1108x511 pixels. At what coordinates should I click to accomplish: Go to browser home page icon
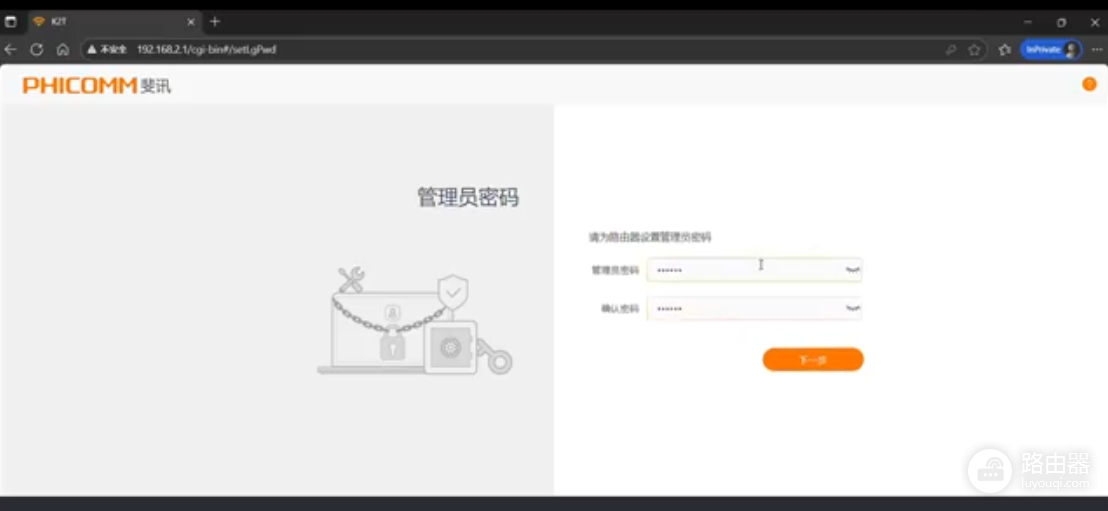tap(63, 49)
